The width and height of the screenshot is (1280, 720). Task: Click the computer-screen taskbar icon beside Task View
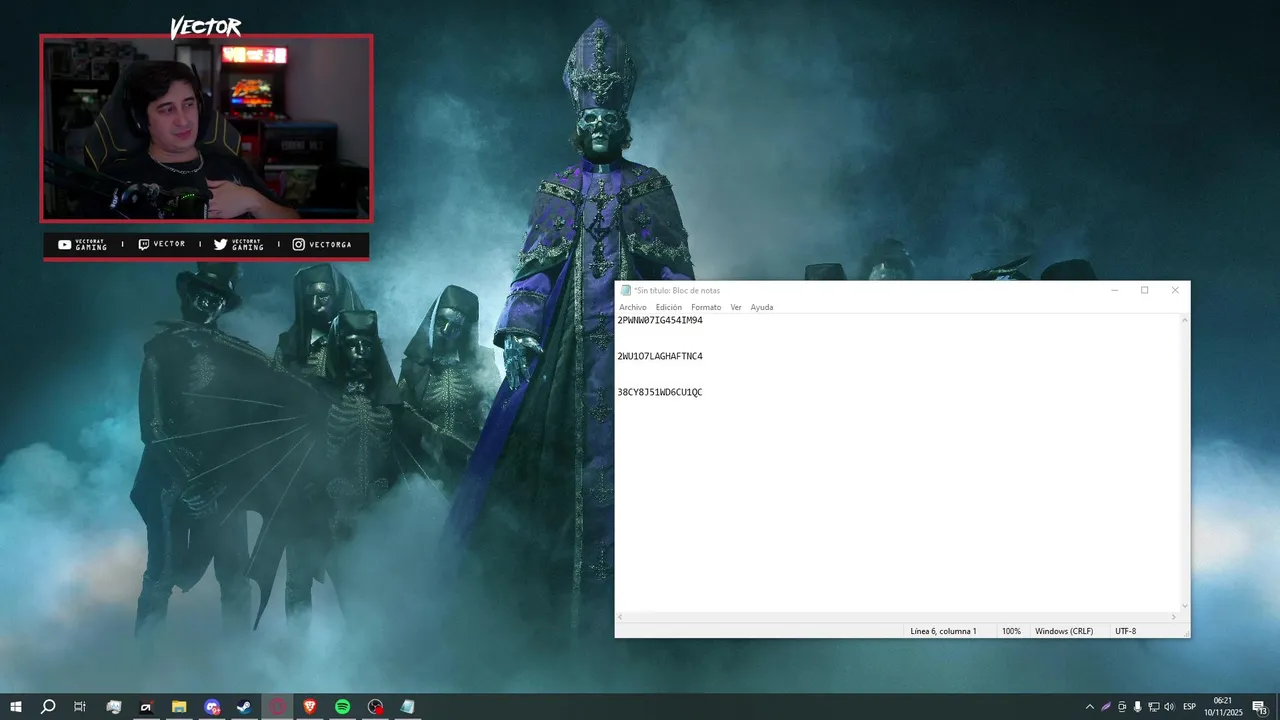[114, 707]
